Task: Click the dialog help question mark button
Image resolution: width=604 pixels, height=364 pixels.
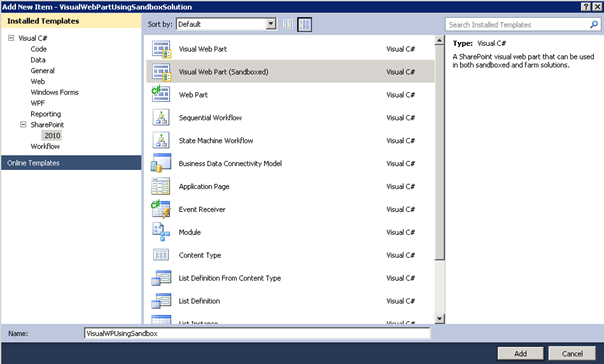Action: point(586,7)
